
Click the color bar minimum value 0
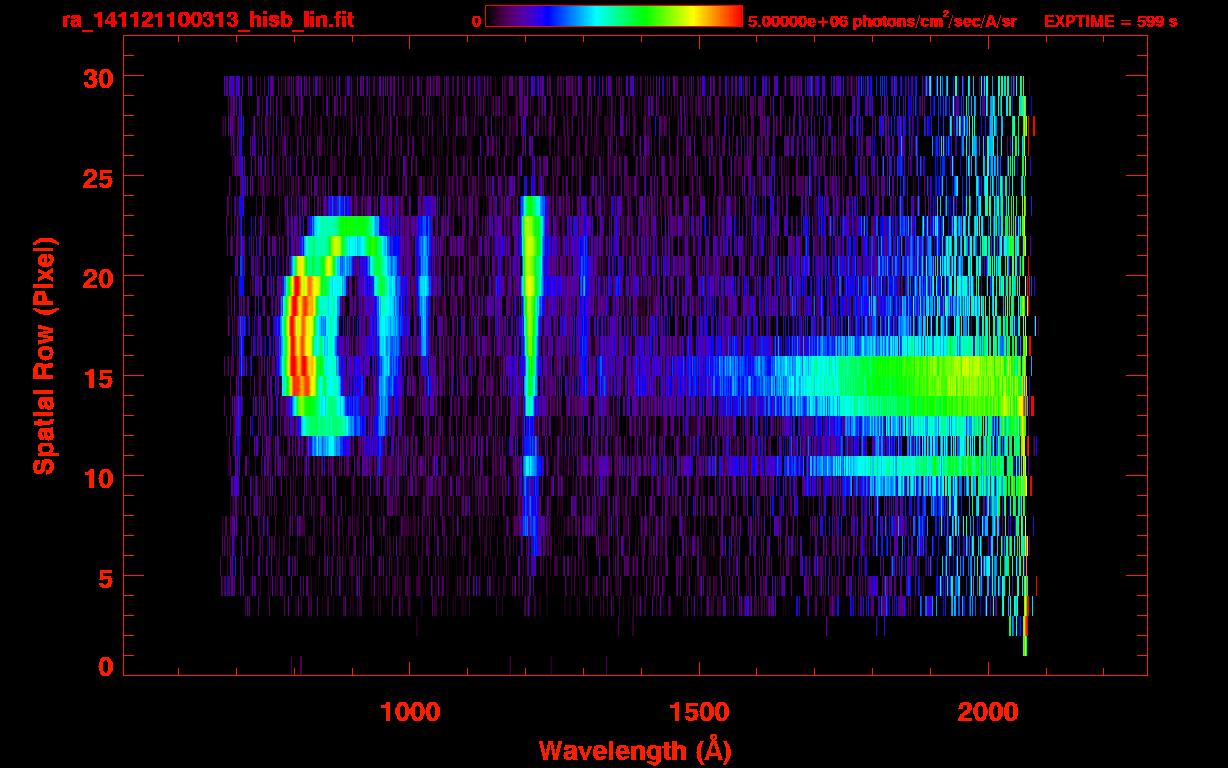click(476, 21)
